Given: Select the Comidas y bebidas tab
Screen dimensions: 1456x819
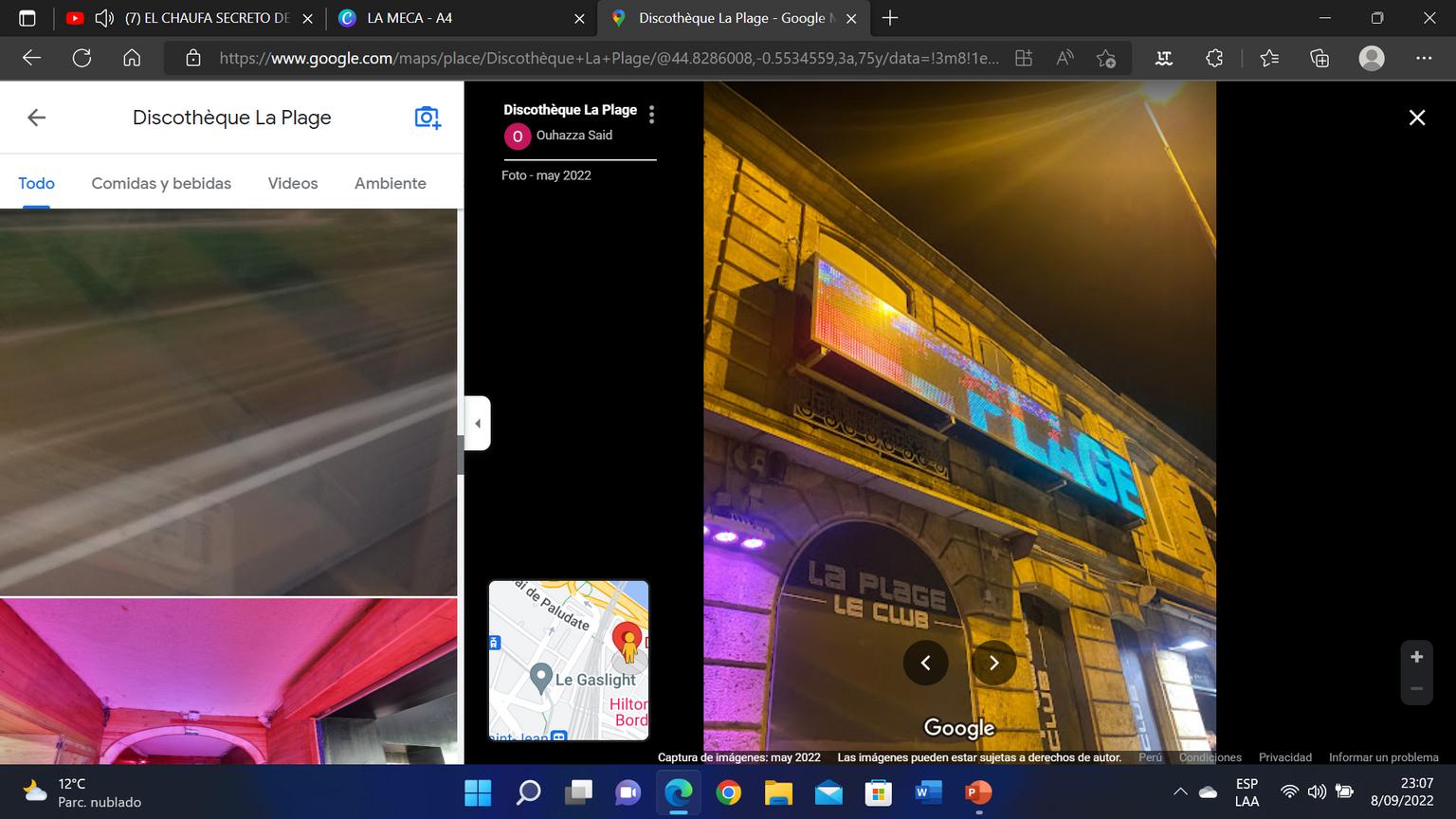Looking at the screenshot, I should pyautogui.click(x=161, y=183).
